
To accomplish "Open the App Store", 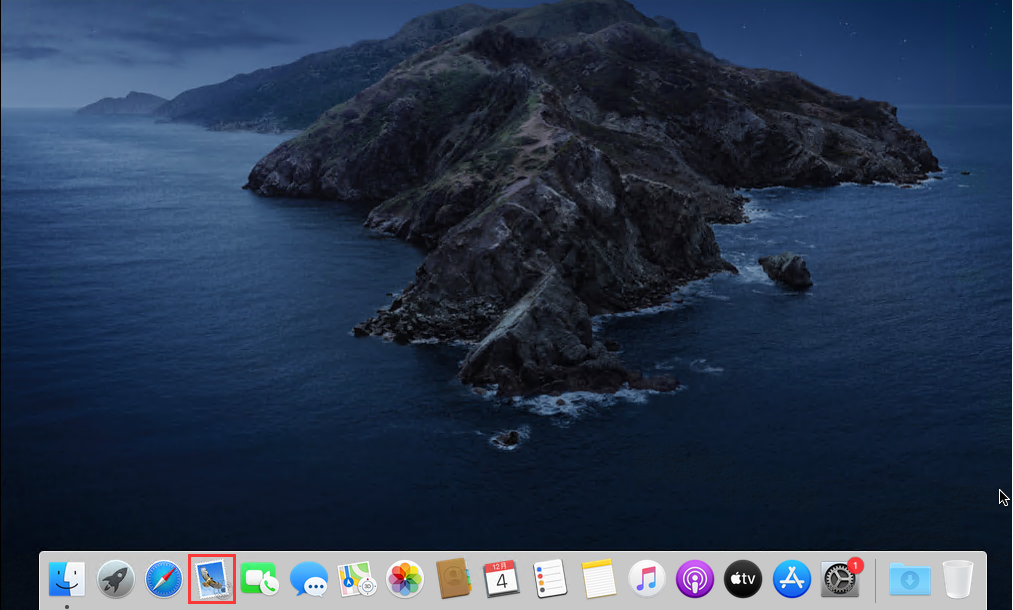I will pos(792,578).
